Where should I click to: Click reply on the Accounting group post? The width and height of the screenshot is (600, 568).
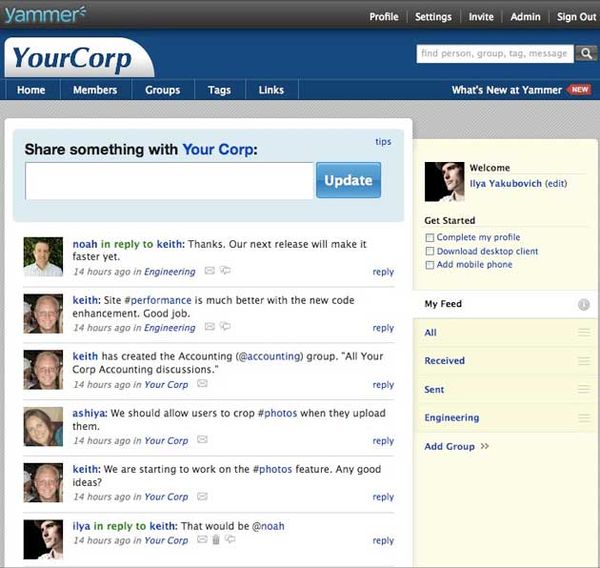point(383,385)
